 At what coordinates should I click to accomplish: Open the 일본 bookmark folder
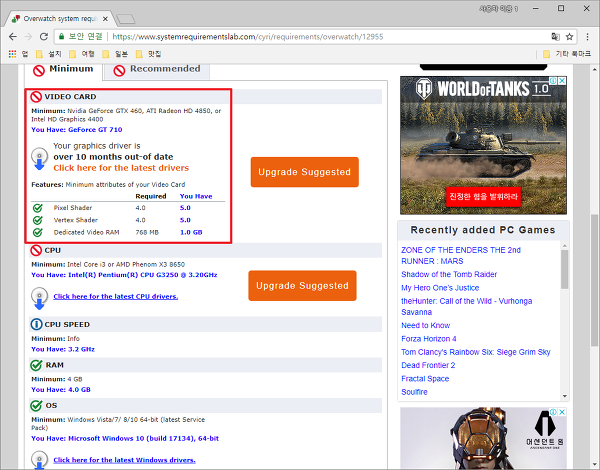click(115, 54)
